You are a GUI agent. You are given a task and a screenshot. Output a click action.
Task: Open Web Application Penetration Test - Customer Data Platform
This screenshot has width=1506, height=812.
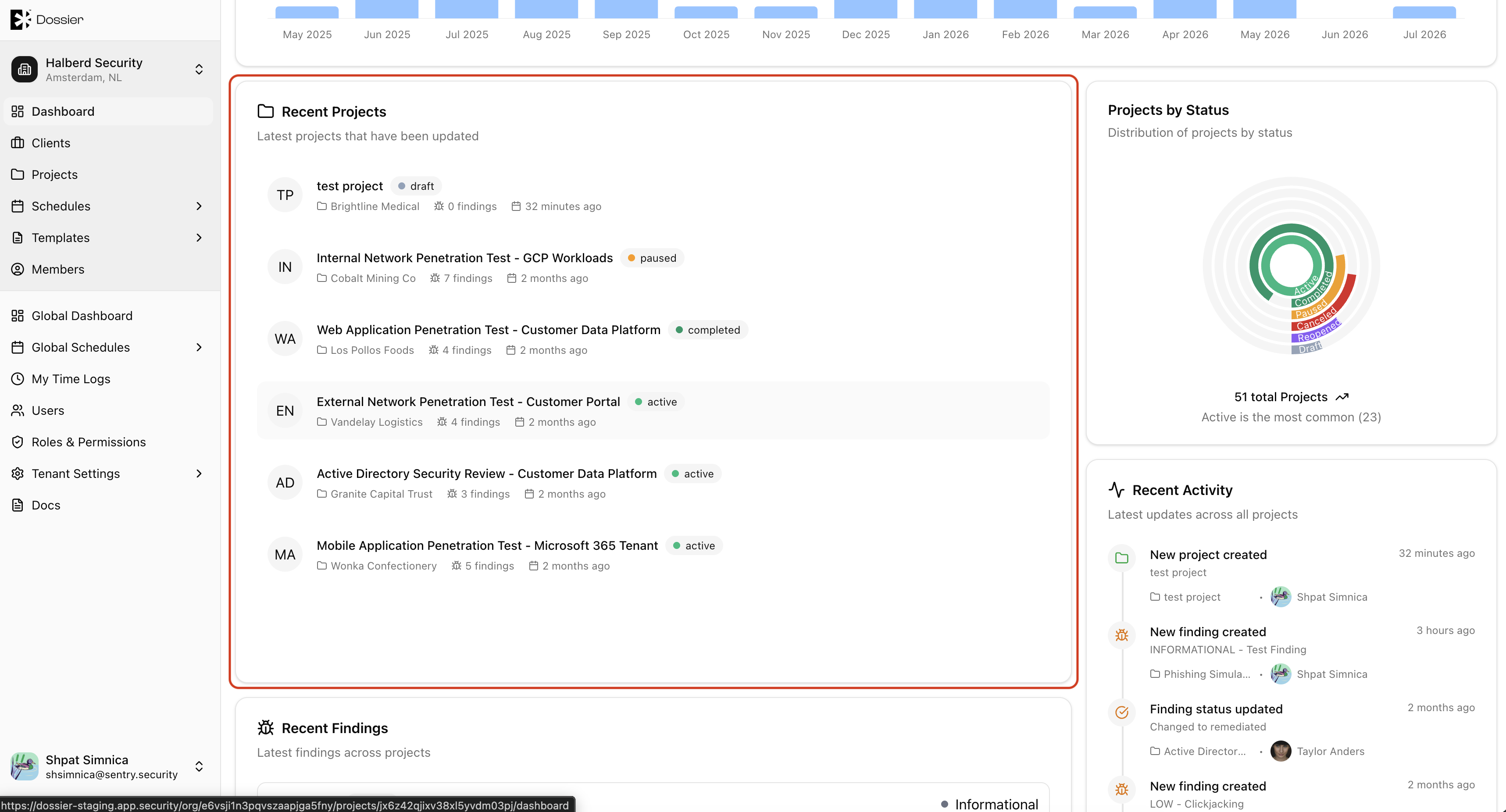point(653,339)
